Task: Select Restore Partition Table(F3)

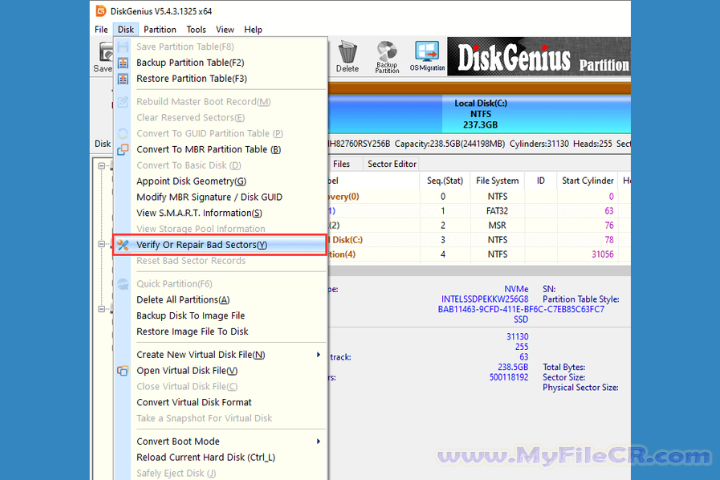Action: (x=220, y=79)
